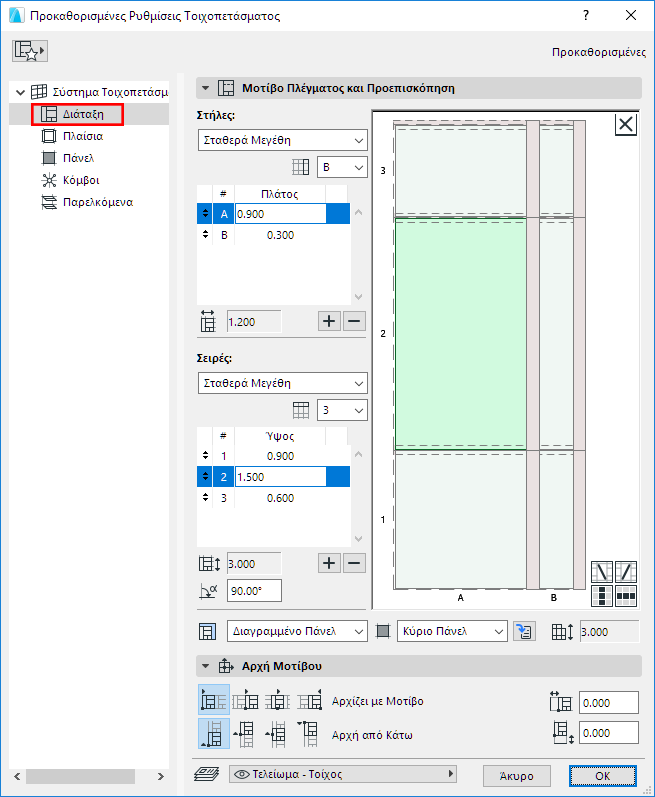Select Αρχίζει με Μοτίβο start option icon
Image resolution: width=655 pixels, height=797 pixels.
coord(213,700)
